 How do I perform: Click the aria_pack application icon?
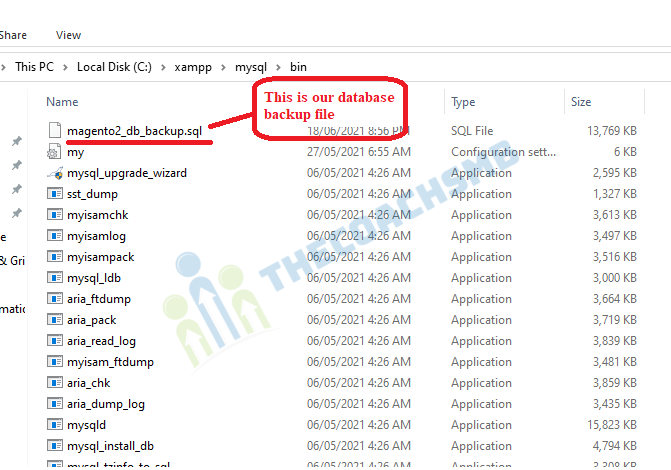click(x=55, y=319)
